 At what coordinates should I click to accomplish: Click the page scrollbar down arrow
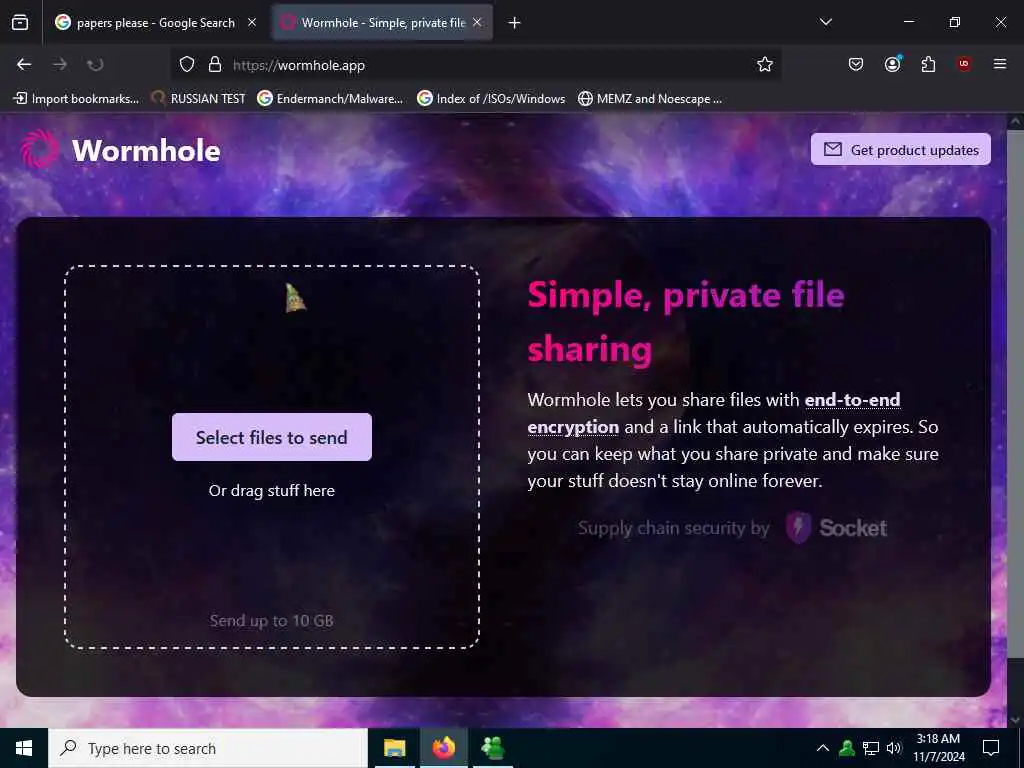tap(1015, 720)
